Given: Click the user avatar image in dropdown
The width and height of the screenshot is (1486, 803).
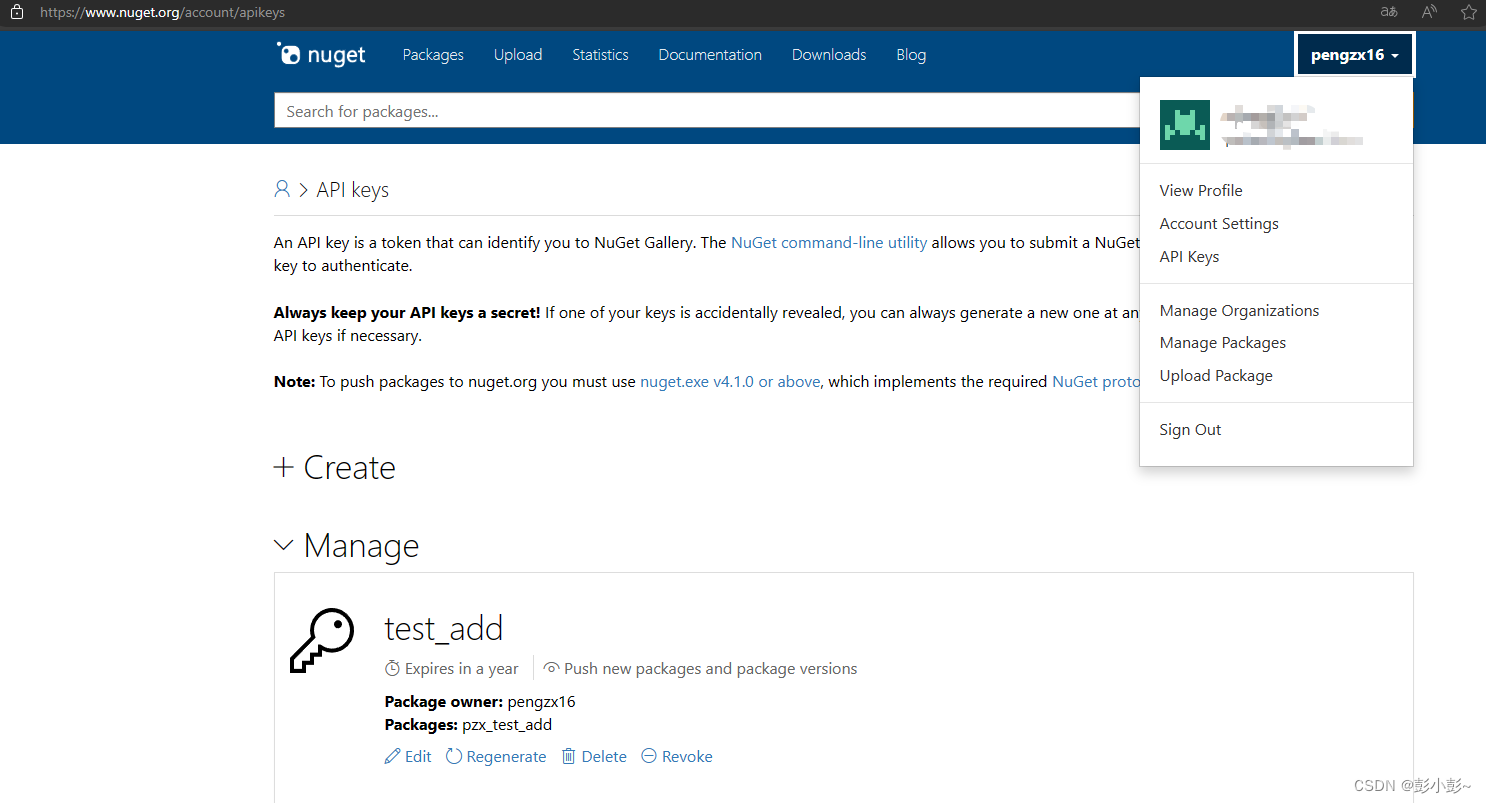Looking at the screenshot, I should coord(1185,125).
